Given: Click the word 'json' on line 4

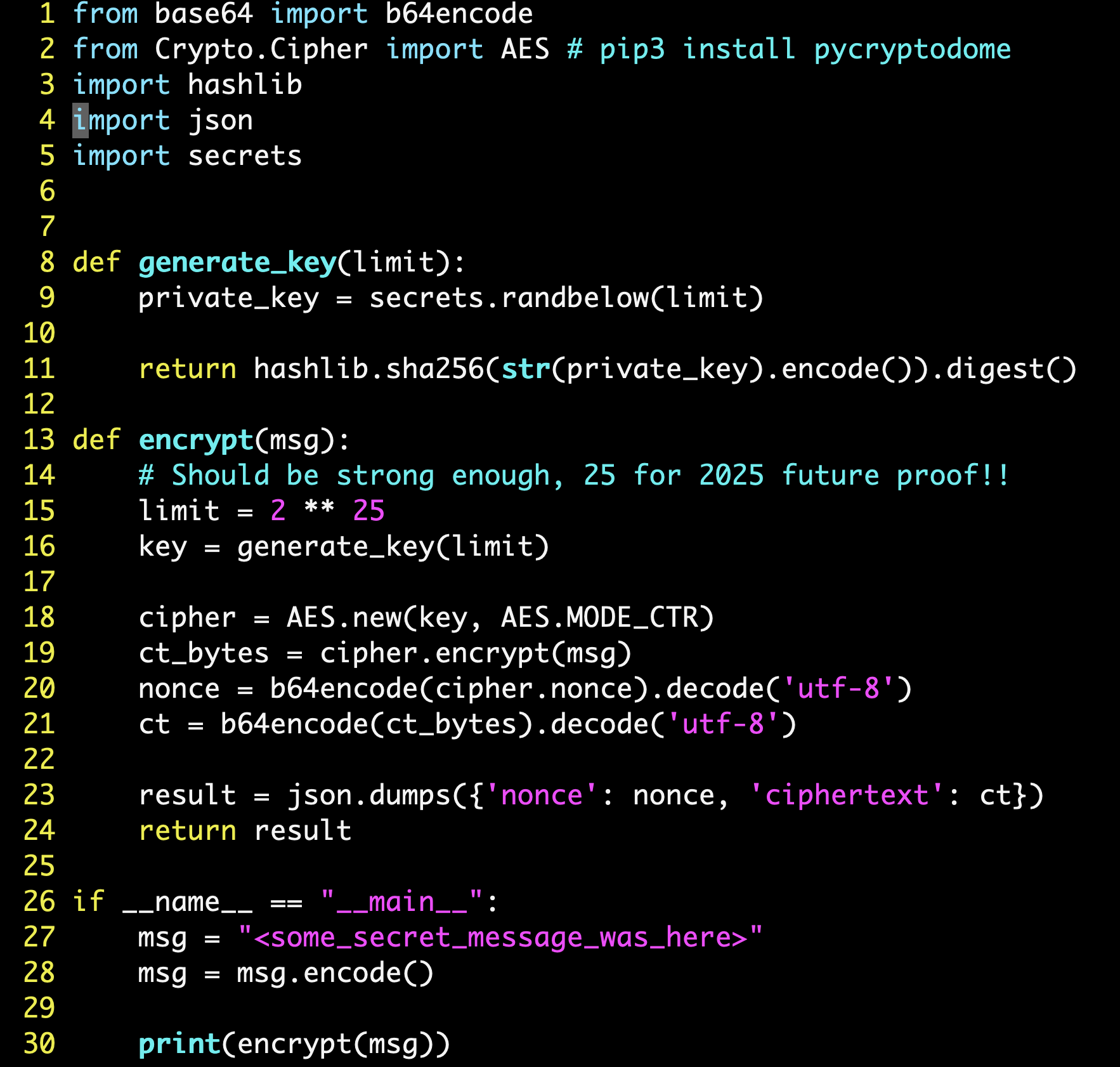Looking at the screenshot, I should tap(221, 121).
